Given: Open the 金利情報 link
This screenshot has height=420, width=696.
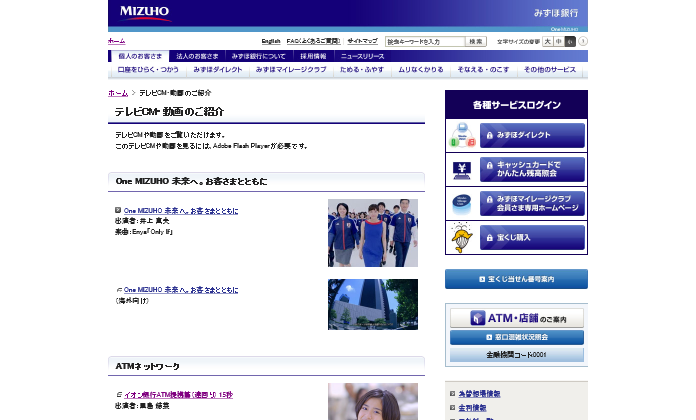Looking at the screenshot, I should 472,407.
